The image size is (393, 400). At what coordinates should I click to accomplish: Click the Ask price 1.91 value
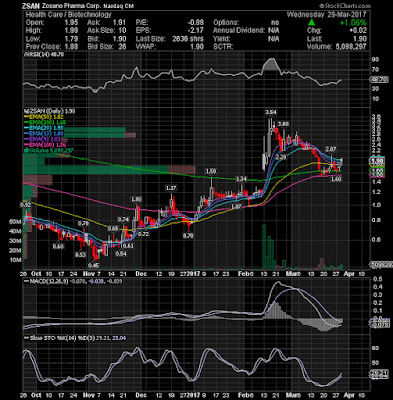(119, 22)
